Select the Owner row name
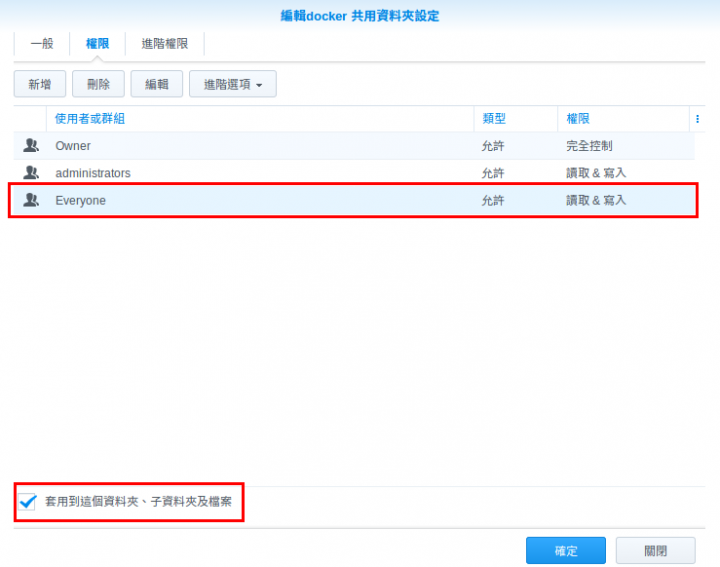The image size is (720, 567). click(x=73, y=146)
